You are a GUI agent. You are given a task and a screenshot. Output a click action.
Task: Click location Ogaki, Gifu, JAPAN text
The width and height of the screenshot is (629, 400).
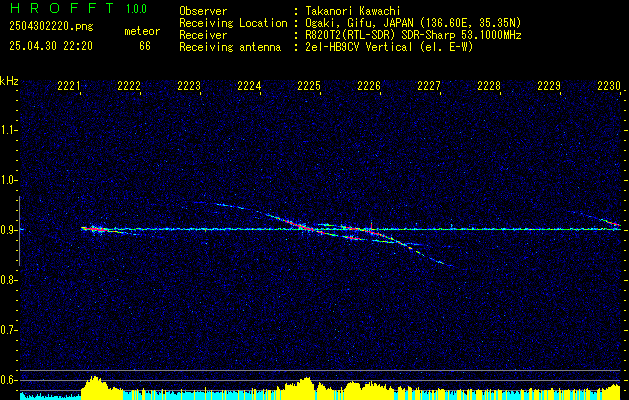[413, 23]
